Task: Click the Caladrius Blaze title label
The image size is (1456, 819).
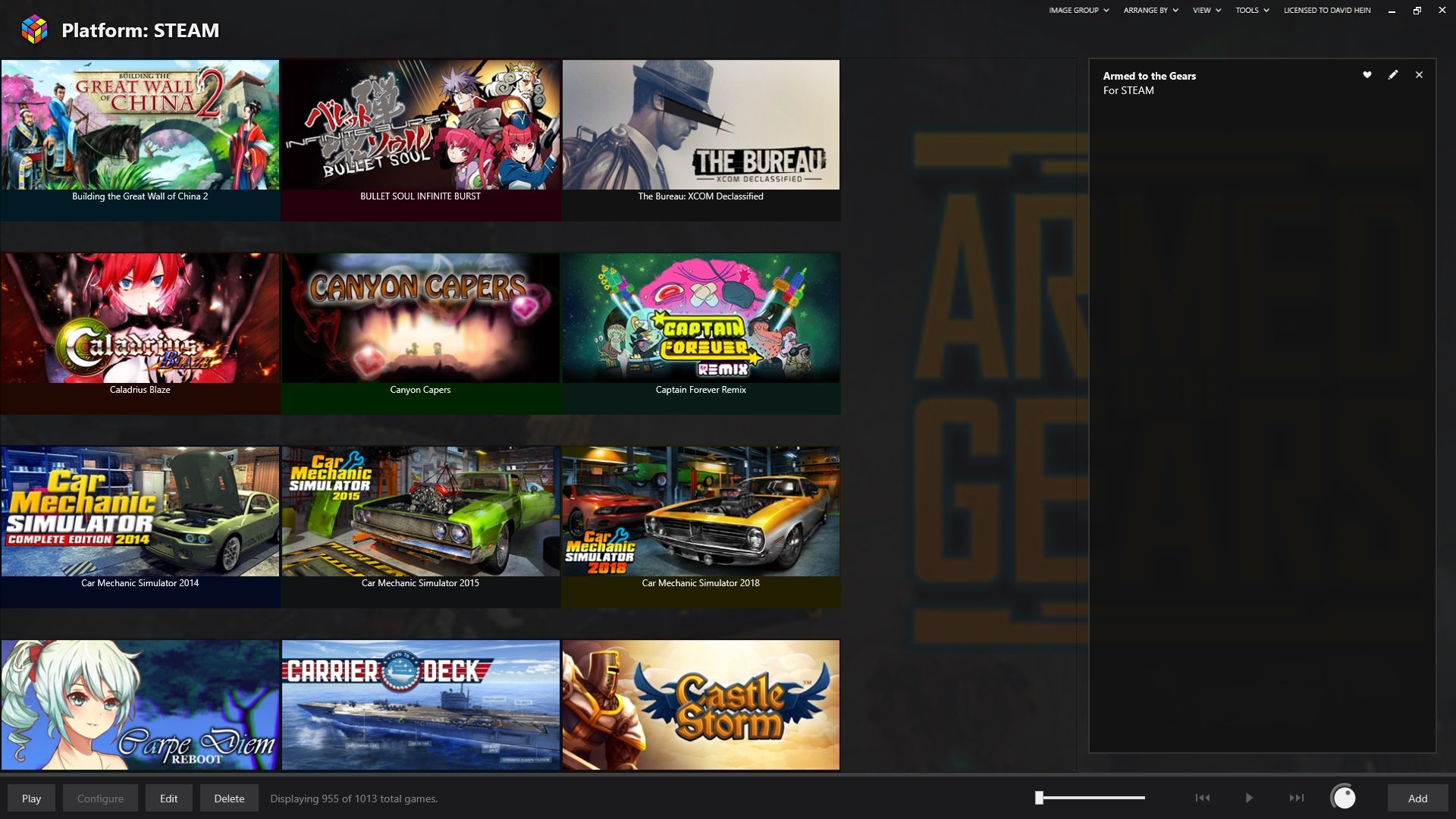Action: (140, 390)
